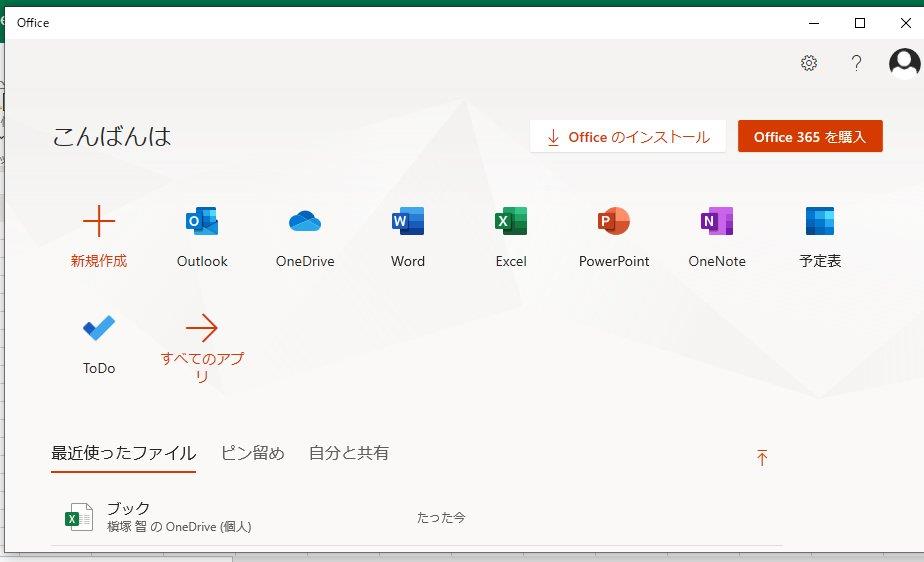Launch Excel from the app row
The image size is (924, 562).
point(511,221)
